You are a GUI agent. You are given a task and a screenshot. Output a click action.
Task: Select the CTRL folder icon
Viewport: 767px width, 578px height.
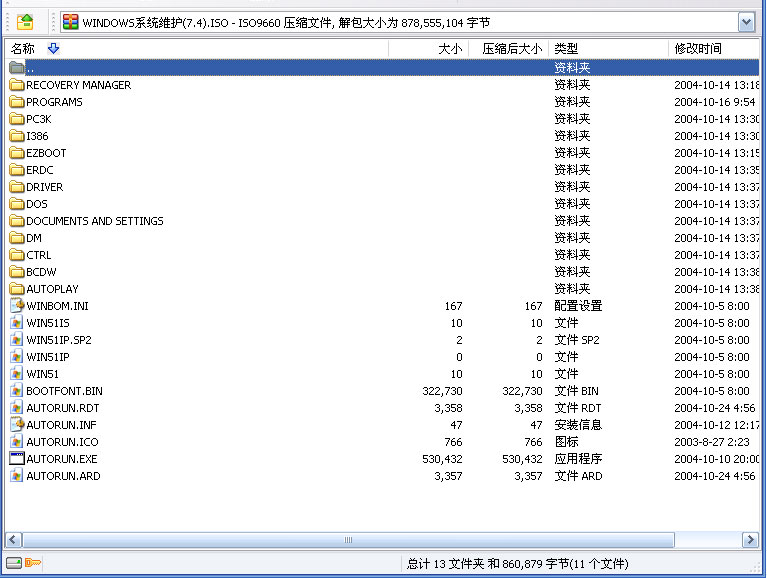click(x=17, y=255)
